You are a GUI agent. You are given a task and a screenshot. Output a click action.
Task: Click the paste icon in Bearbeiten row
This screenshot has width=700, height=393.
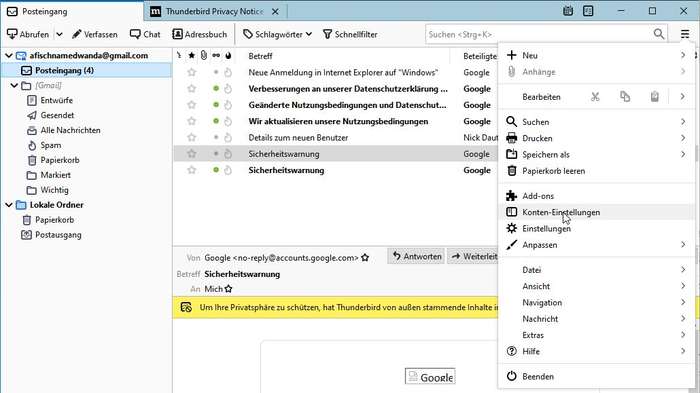point(654,96)
